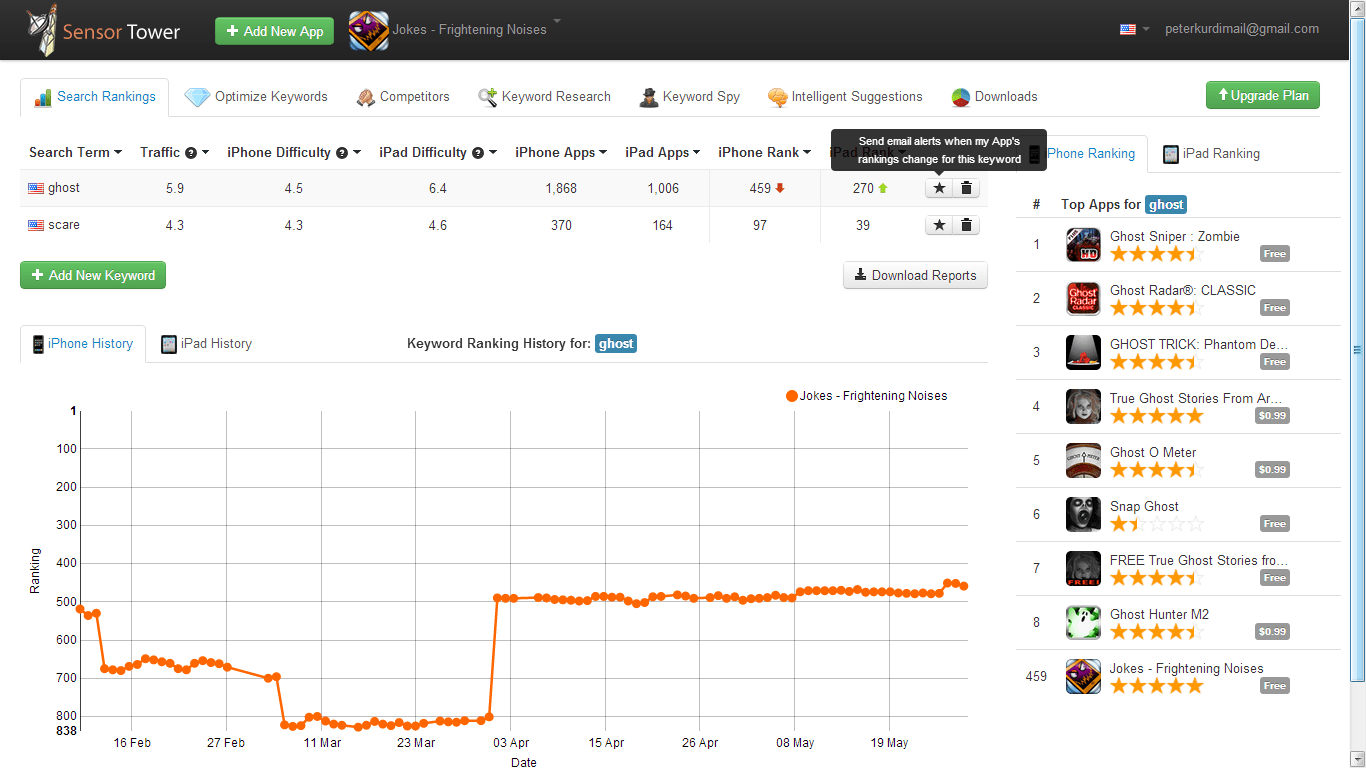Click iPad Rank value 270 for ghost

coord(864,188)
